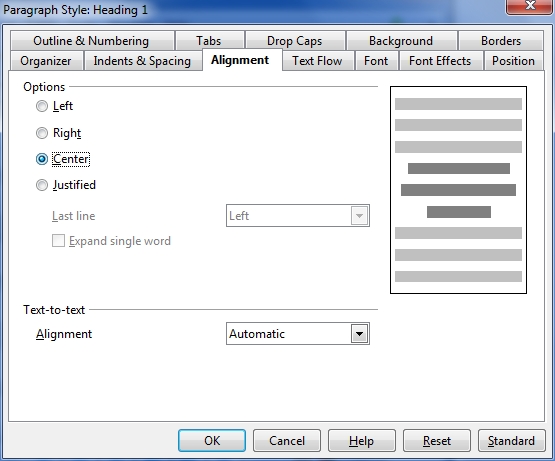555x461 pixels.
Task: Switch to the Background tab
Action: pyautogui.click(x=401, y=41)
